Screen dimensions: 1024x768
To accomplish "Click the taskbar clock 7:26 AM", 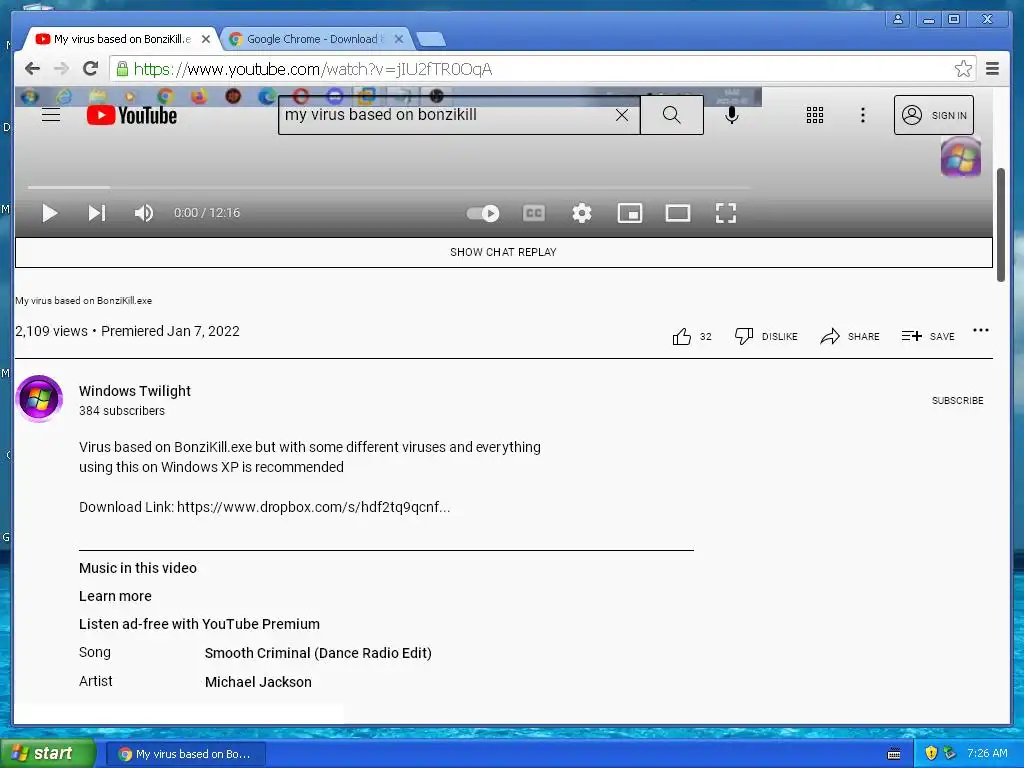I will click(x=987, y=753).
